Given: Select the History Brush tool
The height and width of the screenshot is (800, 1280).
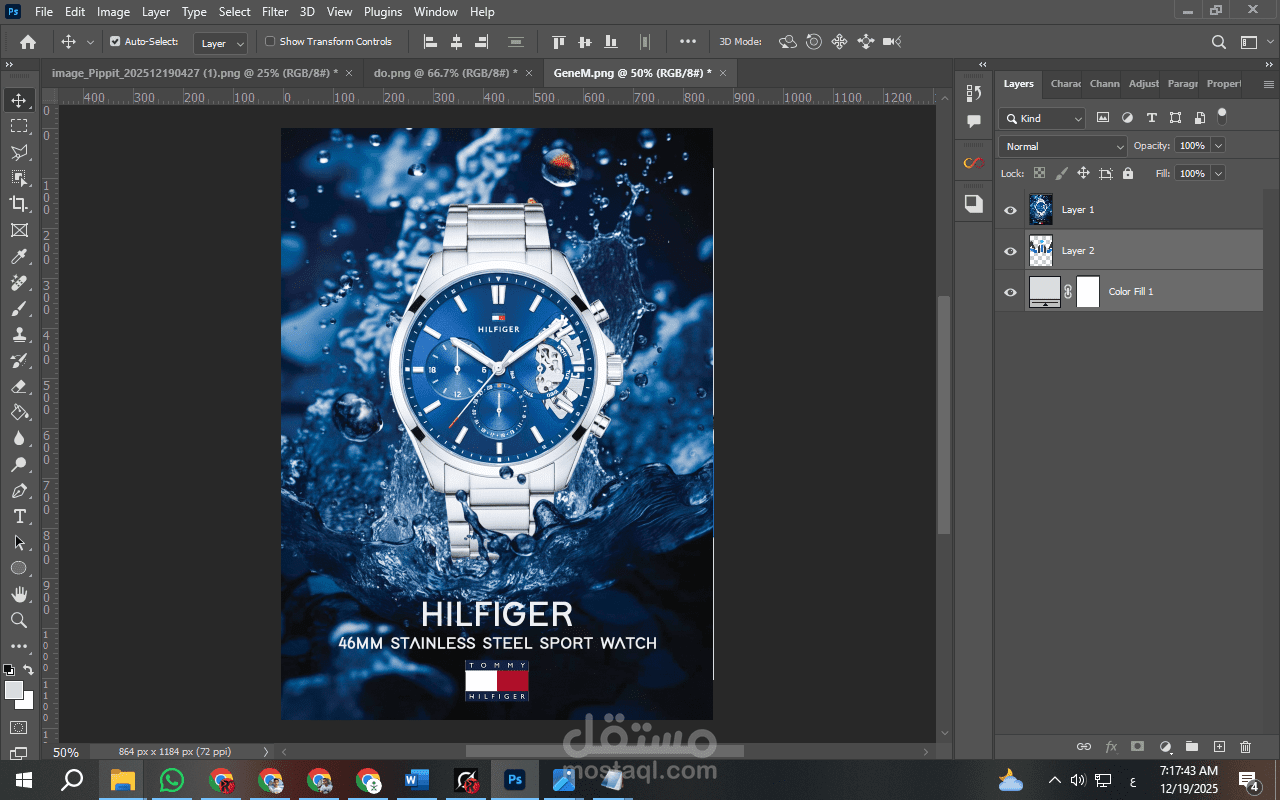Looking at the screenshot, I should click(x=19, y=361).
